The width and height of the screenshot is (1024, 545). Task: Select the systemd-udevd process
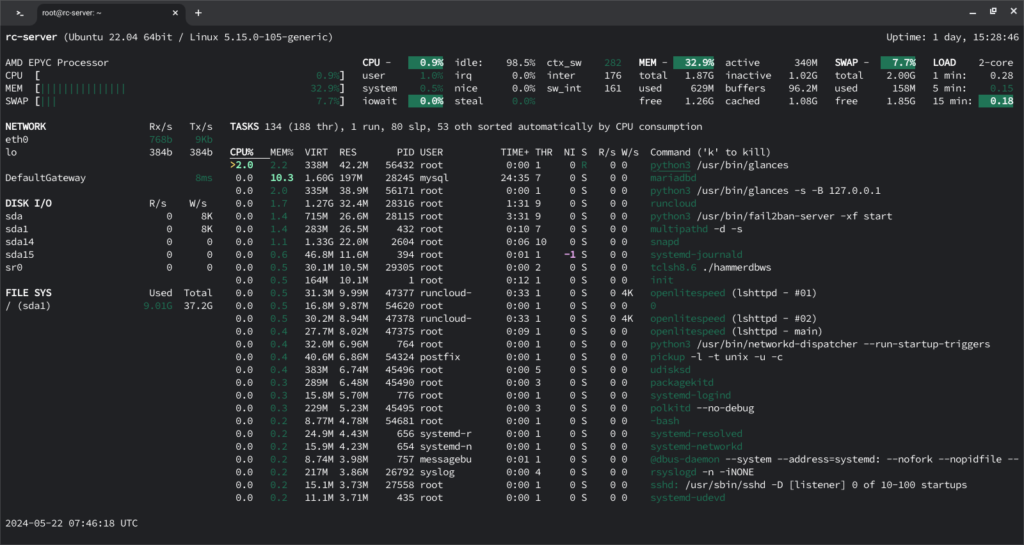coord(688,497)
